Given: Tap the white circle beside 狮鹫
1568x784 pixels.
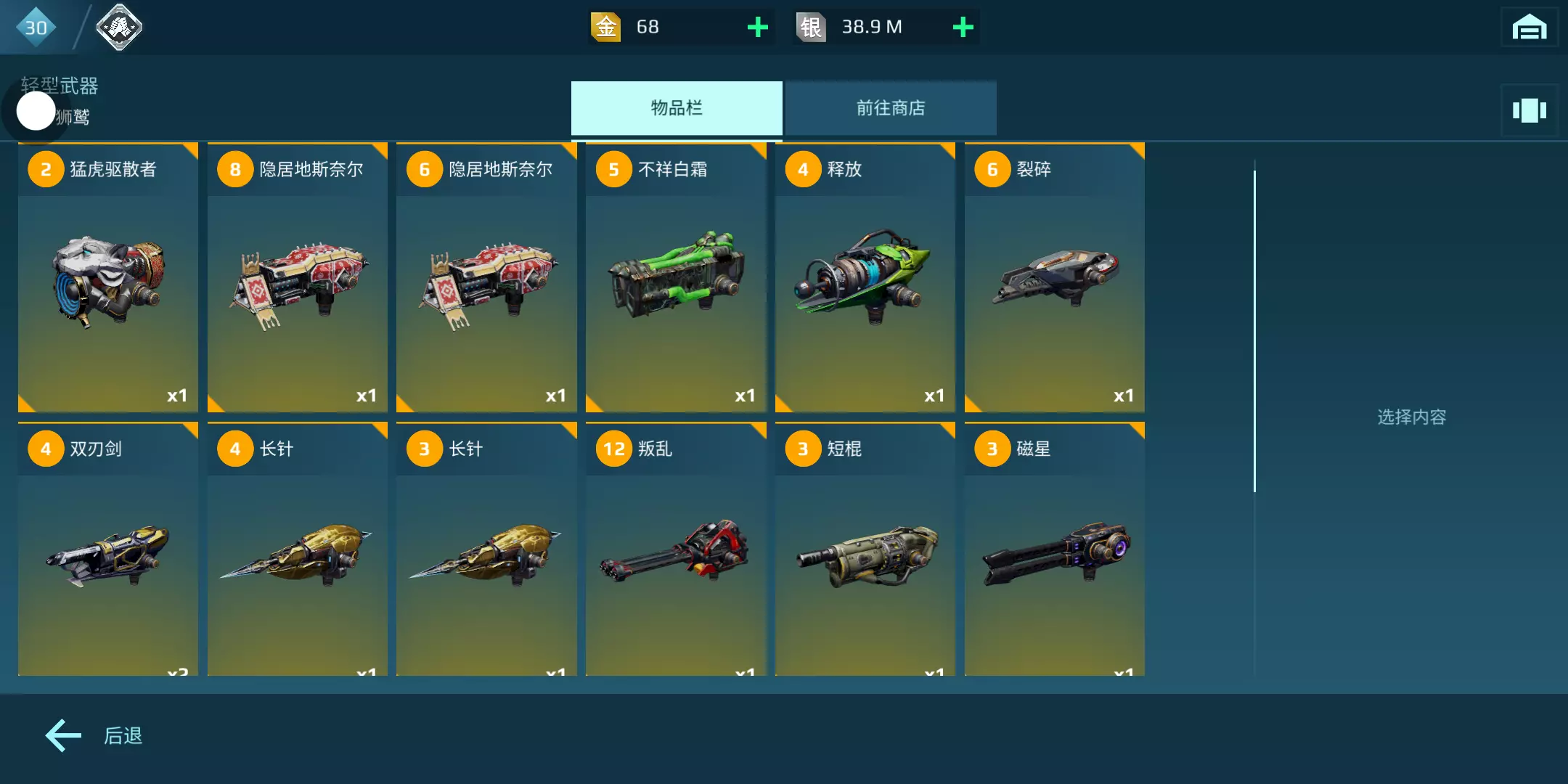Looking at the screenshot, I should point(36,111).
